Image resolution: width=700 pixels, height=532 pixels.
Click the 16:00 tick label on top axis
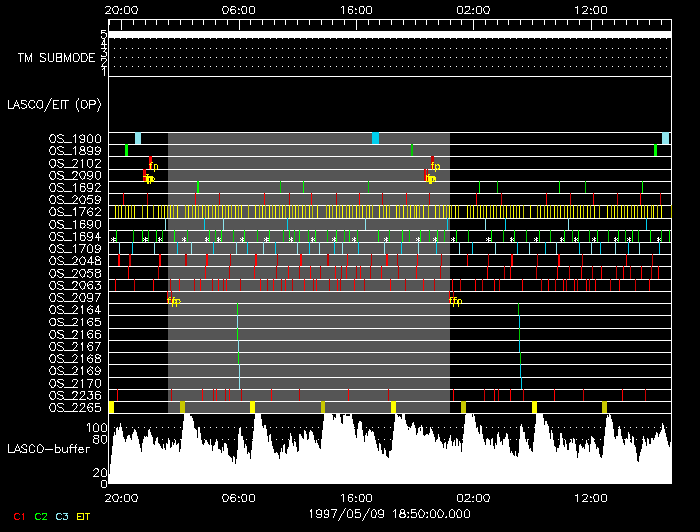tap(357, 10)
